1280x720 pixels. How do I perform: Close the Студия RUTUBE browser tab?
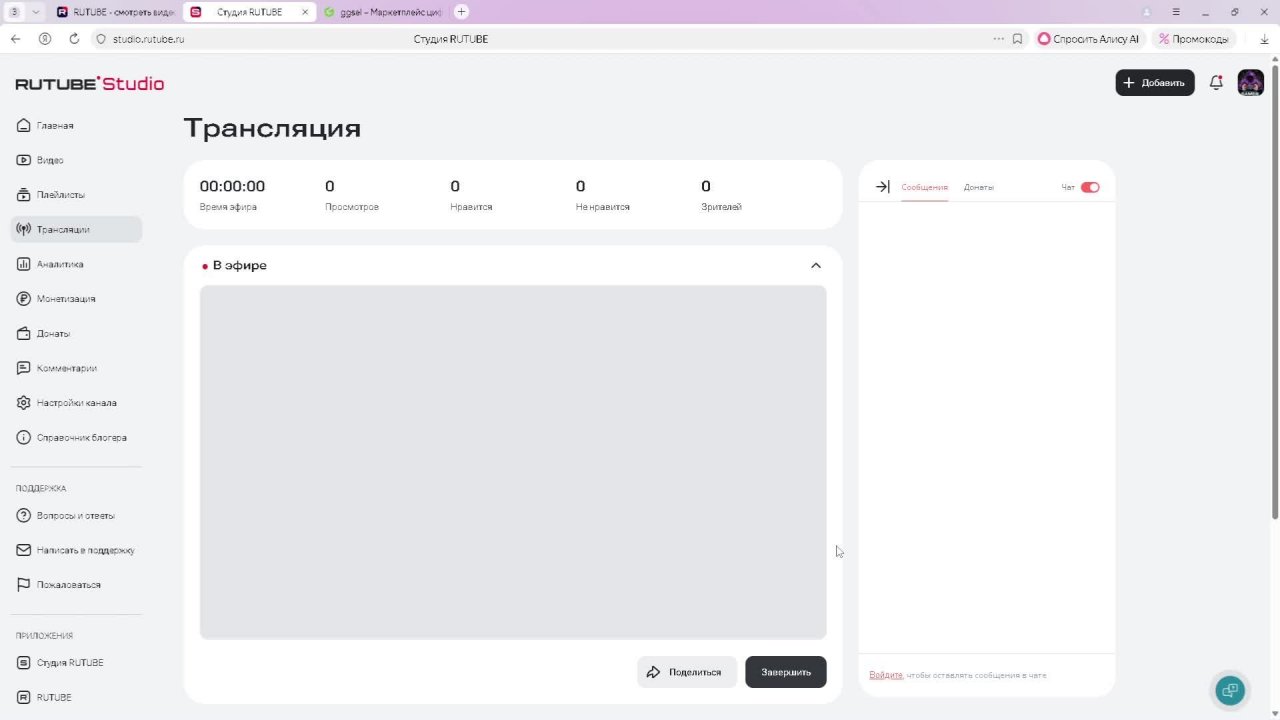point(305,12)
